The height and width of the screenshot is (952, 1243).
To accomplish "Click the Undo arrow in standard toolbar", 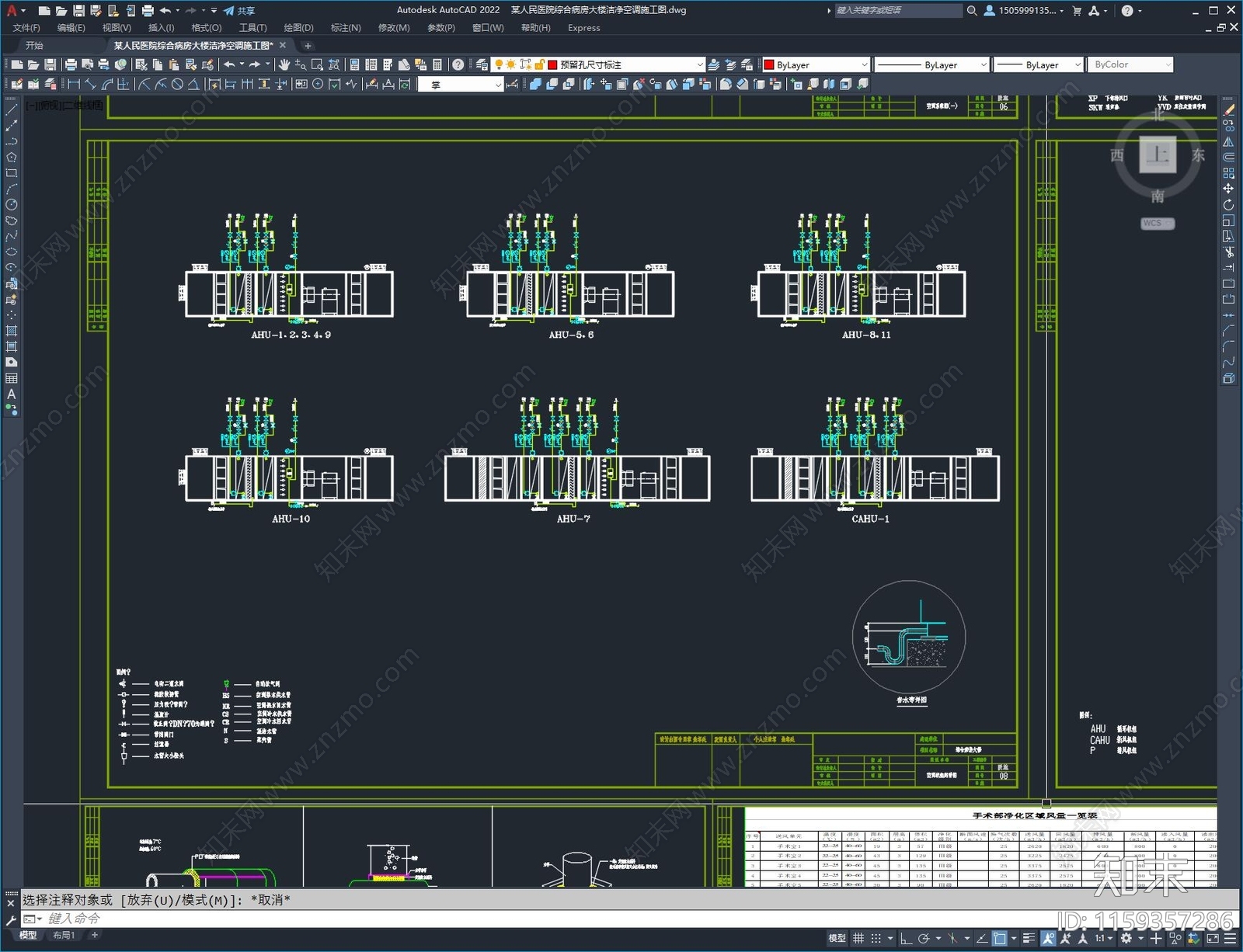I will point(229,64).
